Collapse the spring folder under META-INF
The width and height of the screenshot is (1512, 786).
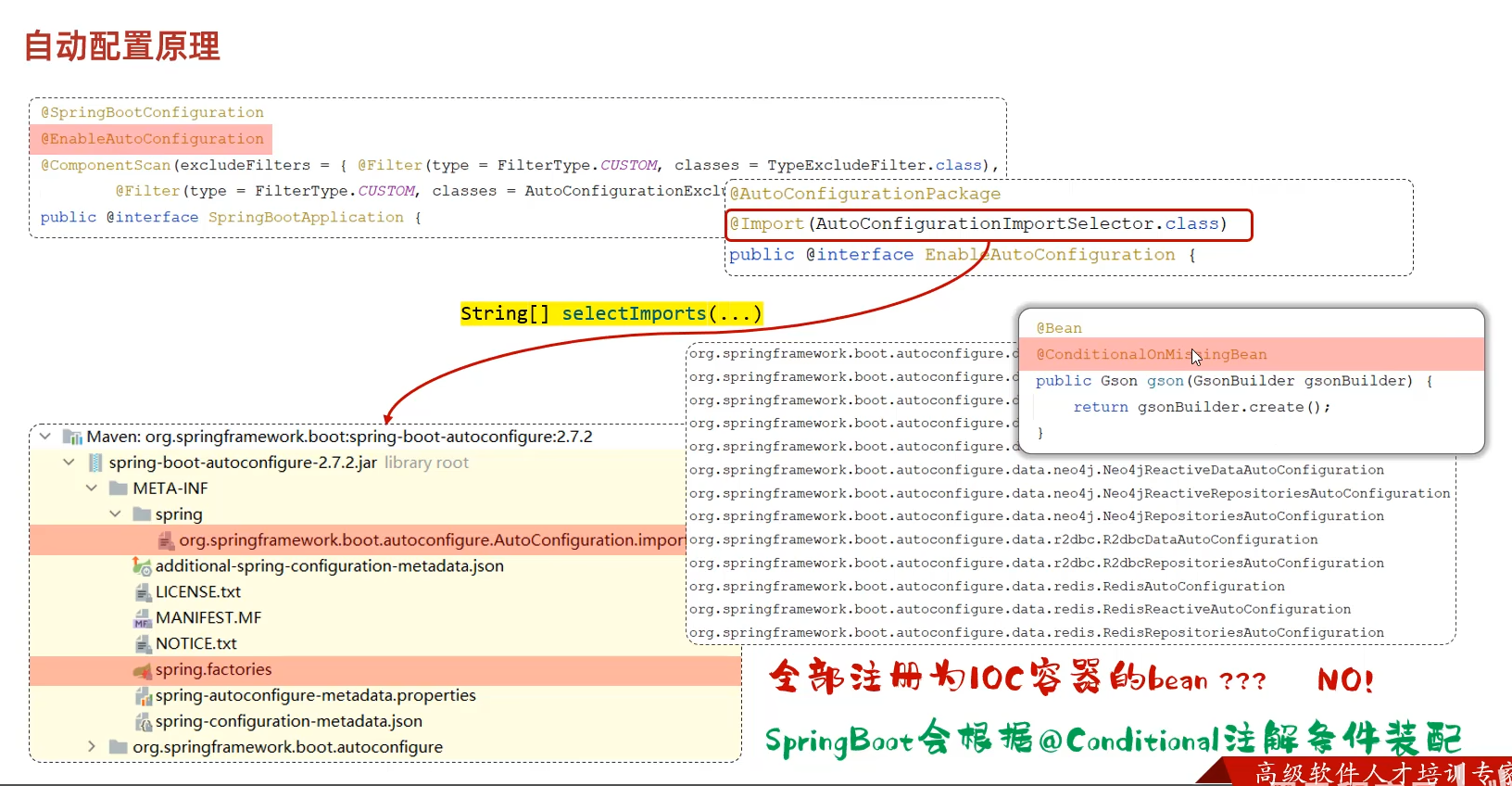click(x=115, y=513)
